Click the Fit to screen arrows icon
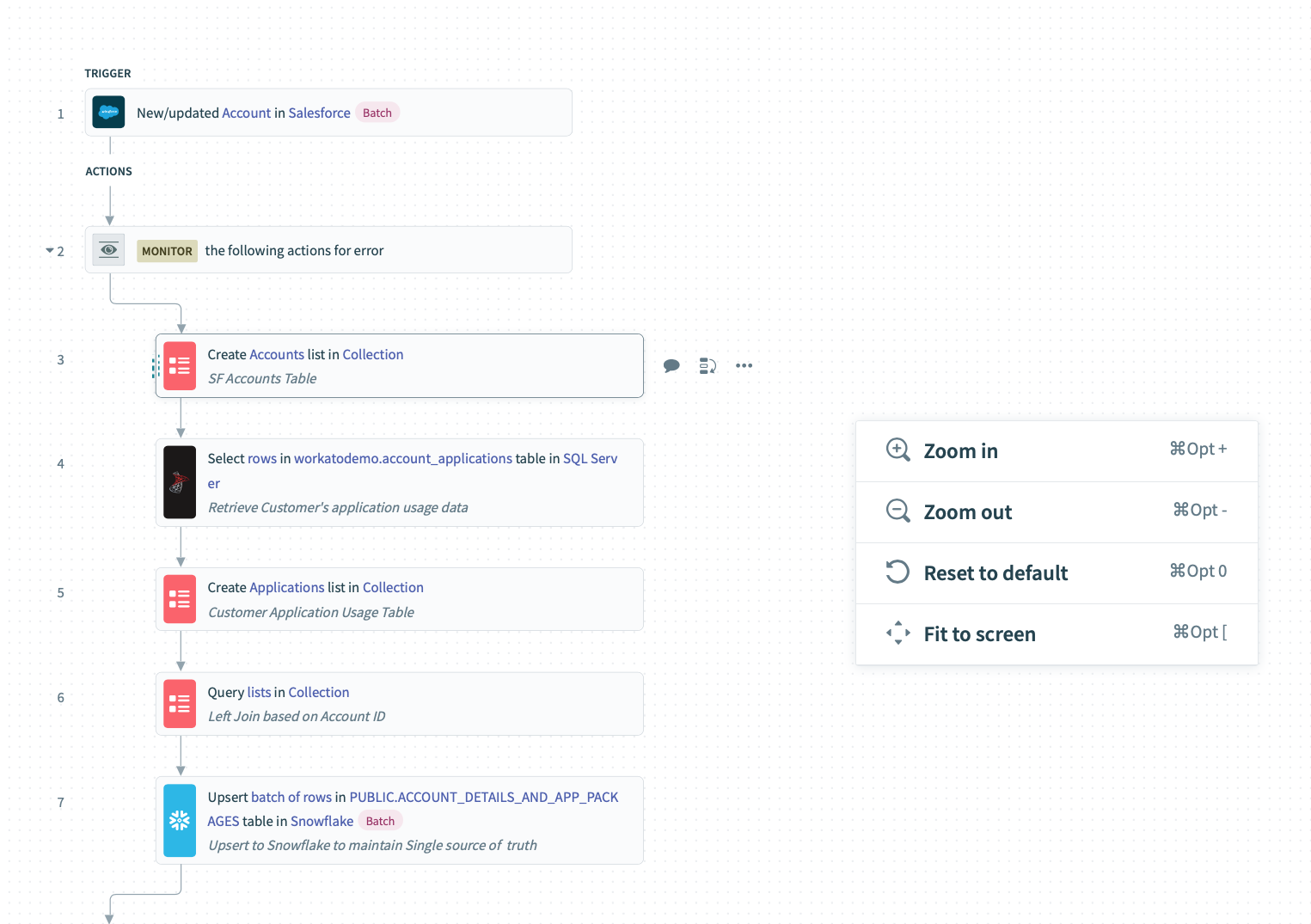The width and height of the screenshot is (1311, 924). click(x=897, y=633)
